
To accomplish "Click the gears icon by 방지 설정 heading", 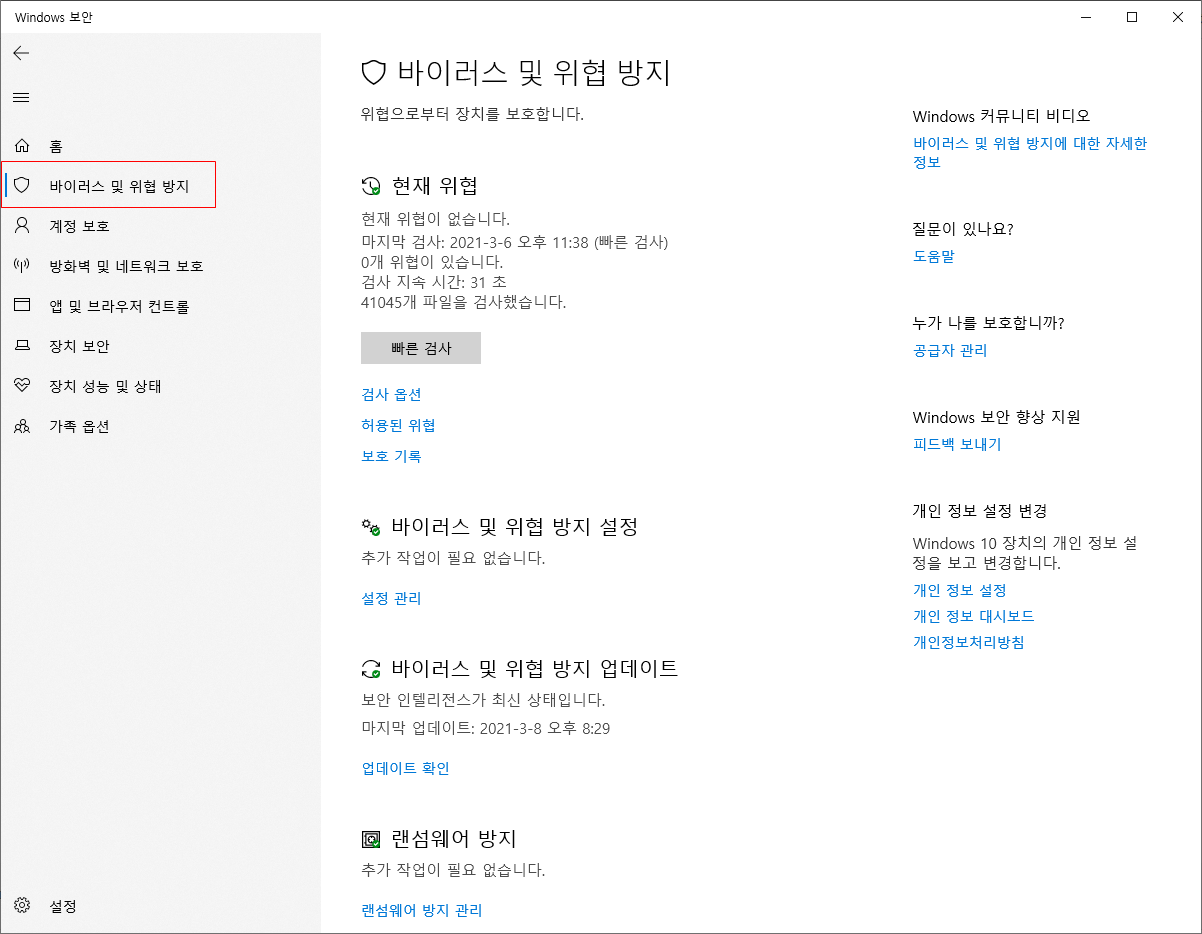I will 371,527.
